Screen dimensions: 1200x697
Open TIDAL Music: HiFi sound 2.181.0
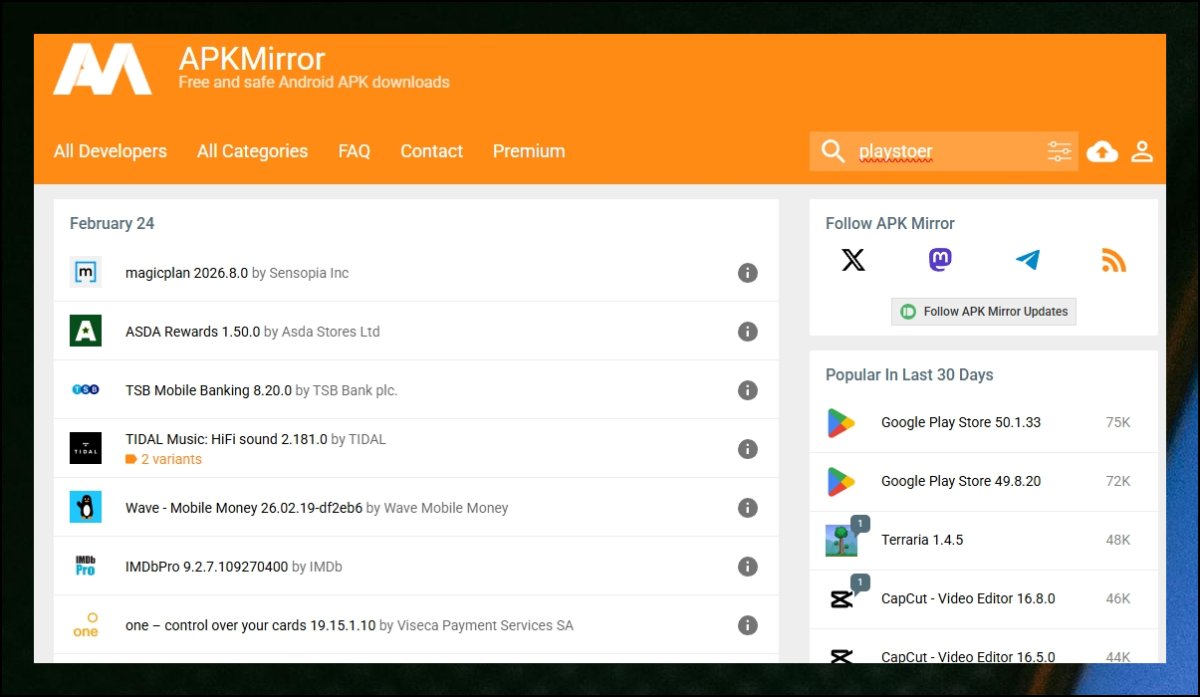[x=227, y=439]
